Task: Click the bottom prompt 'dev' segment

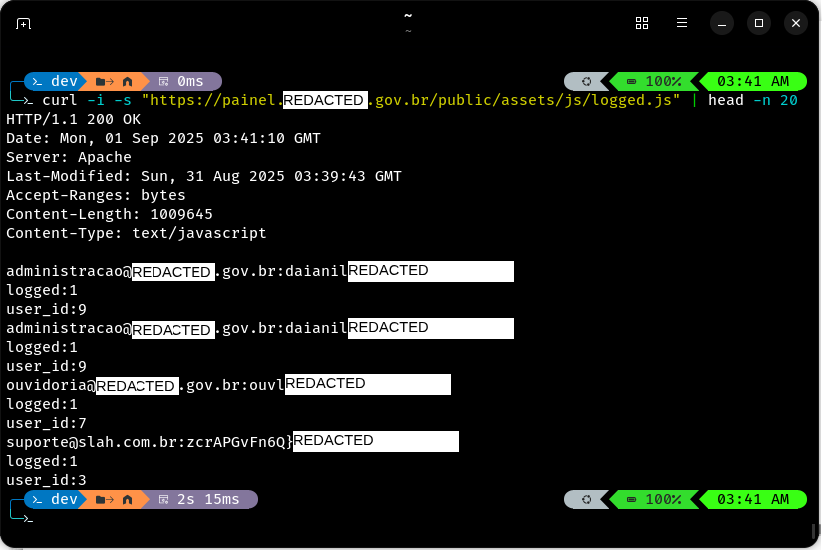Action: coord(55,499)
